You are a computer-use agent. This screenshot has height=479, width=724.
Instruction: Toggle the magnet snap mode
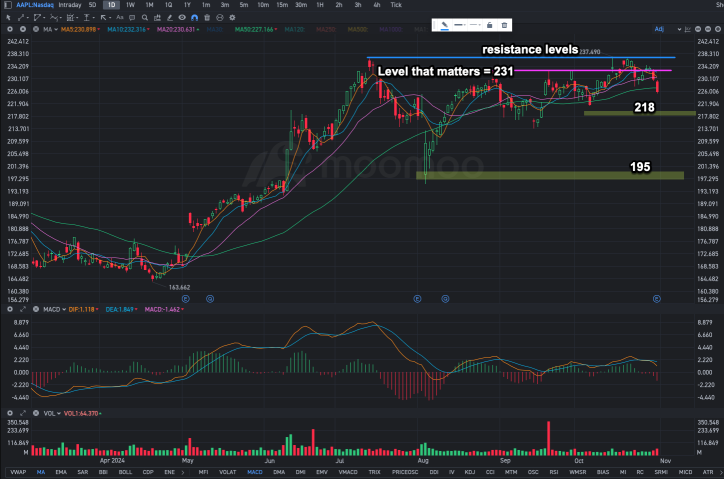pyautogui.click(x=194, y=18)
